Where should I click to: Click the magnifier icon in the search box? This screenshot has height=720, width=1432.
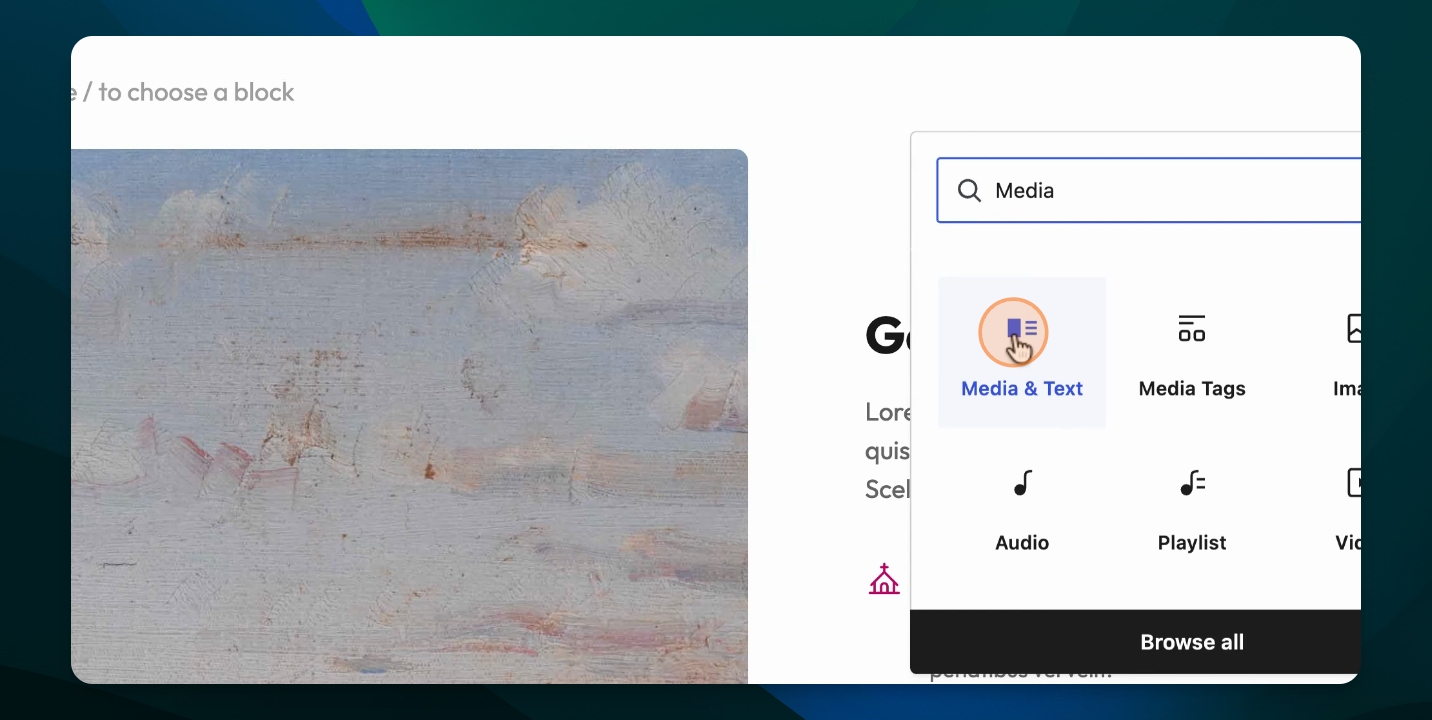(x=969, y=190)
